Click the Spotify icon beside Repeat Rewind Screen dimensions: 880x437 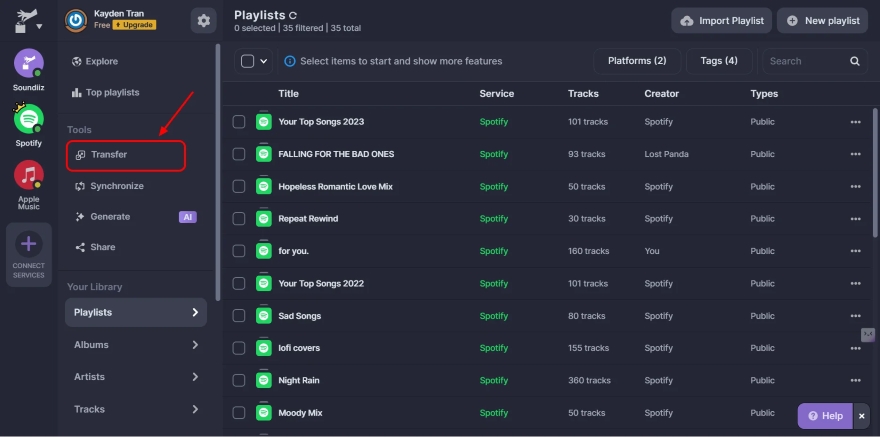pyautogui.click(x=264, y=218)
